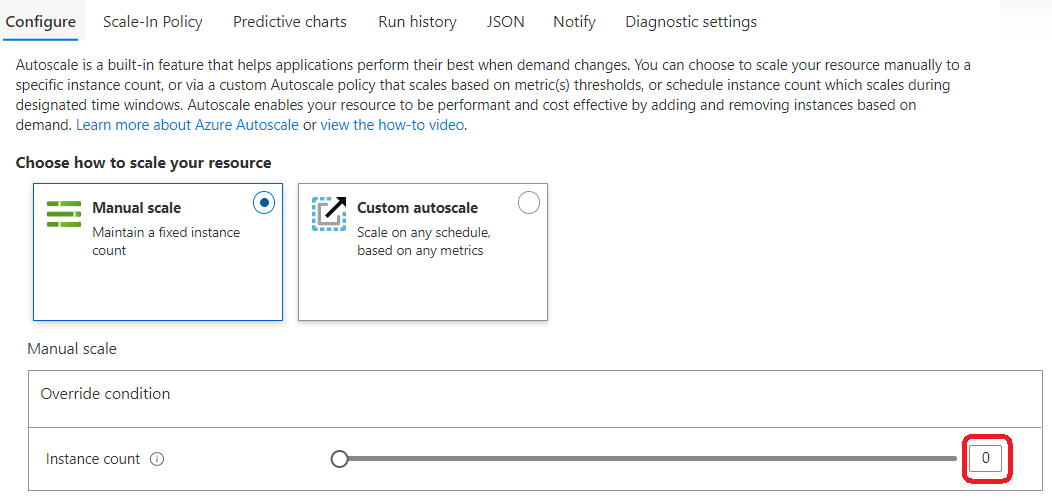Click the Instance count slider handle
The image size is (1052, 501).
(x=339, y=459)
